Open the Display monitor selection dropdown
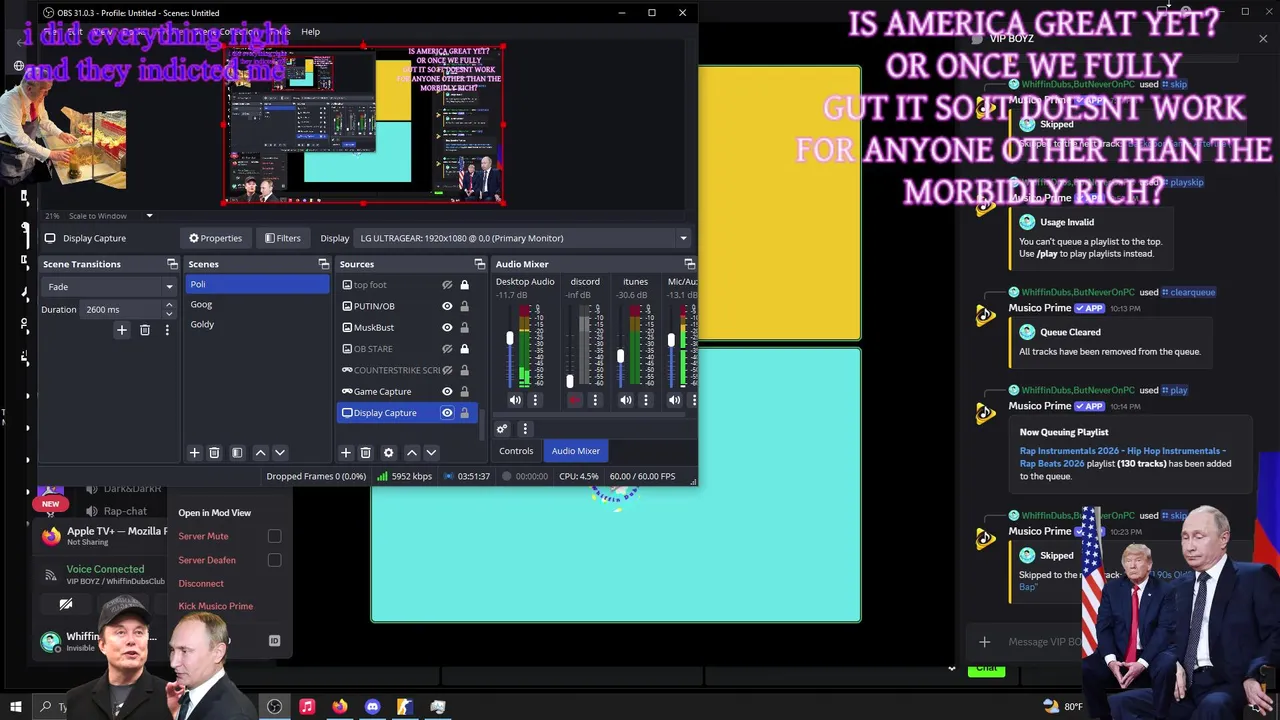The image size is (1280, 720). pos(522,238)
